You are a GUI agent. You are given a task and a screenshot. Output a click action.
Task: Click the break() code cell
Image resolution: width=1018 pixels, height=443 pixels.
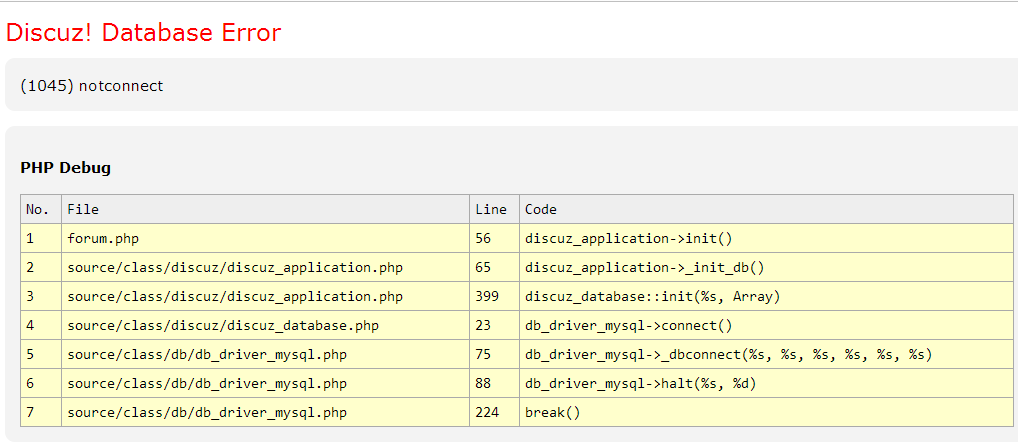[552, 413]
